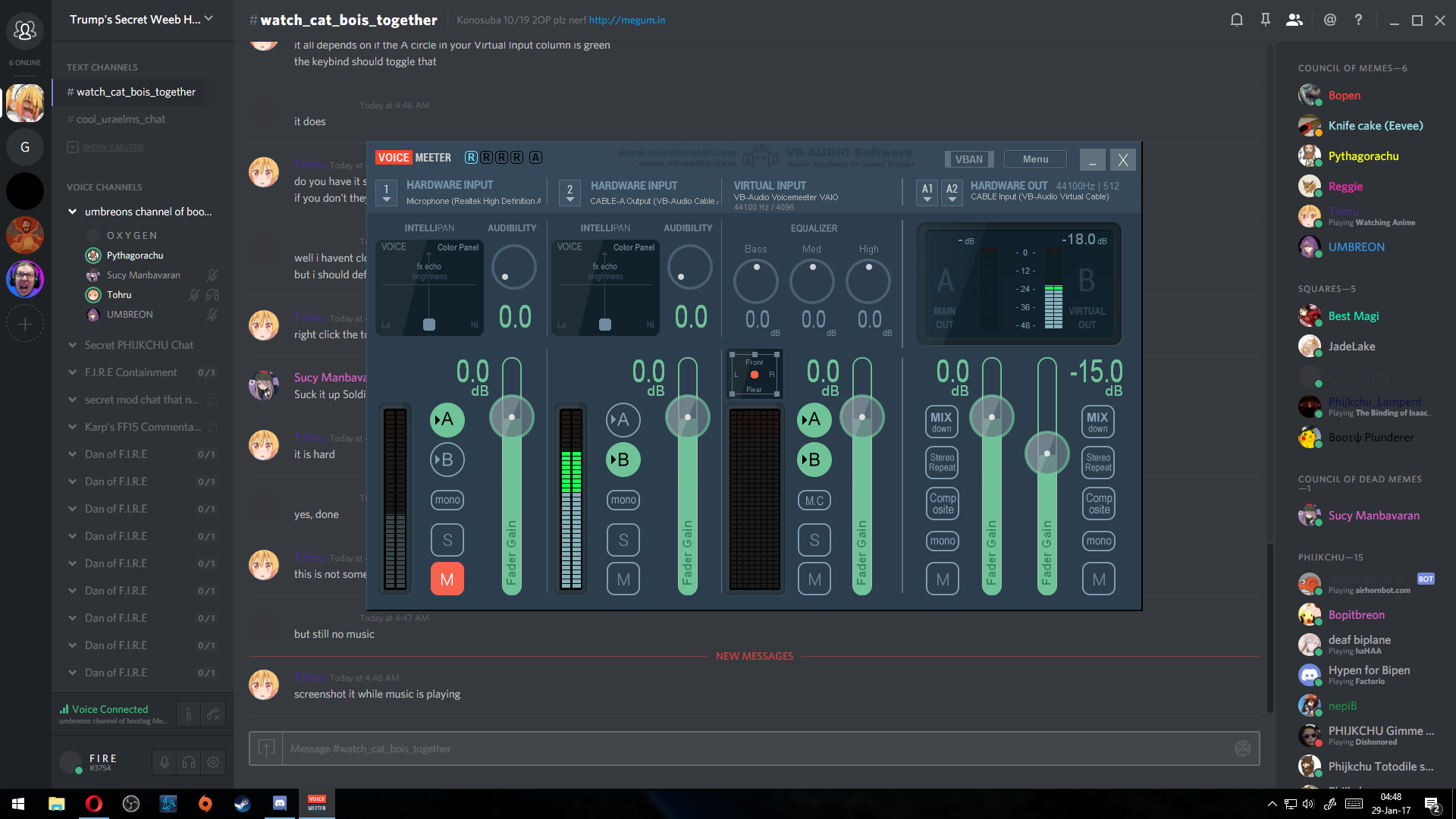Open server name dropdown menu
This screenshot has height=819, width=1456.
(142, 20)
